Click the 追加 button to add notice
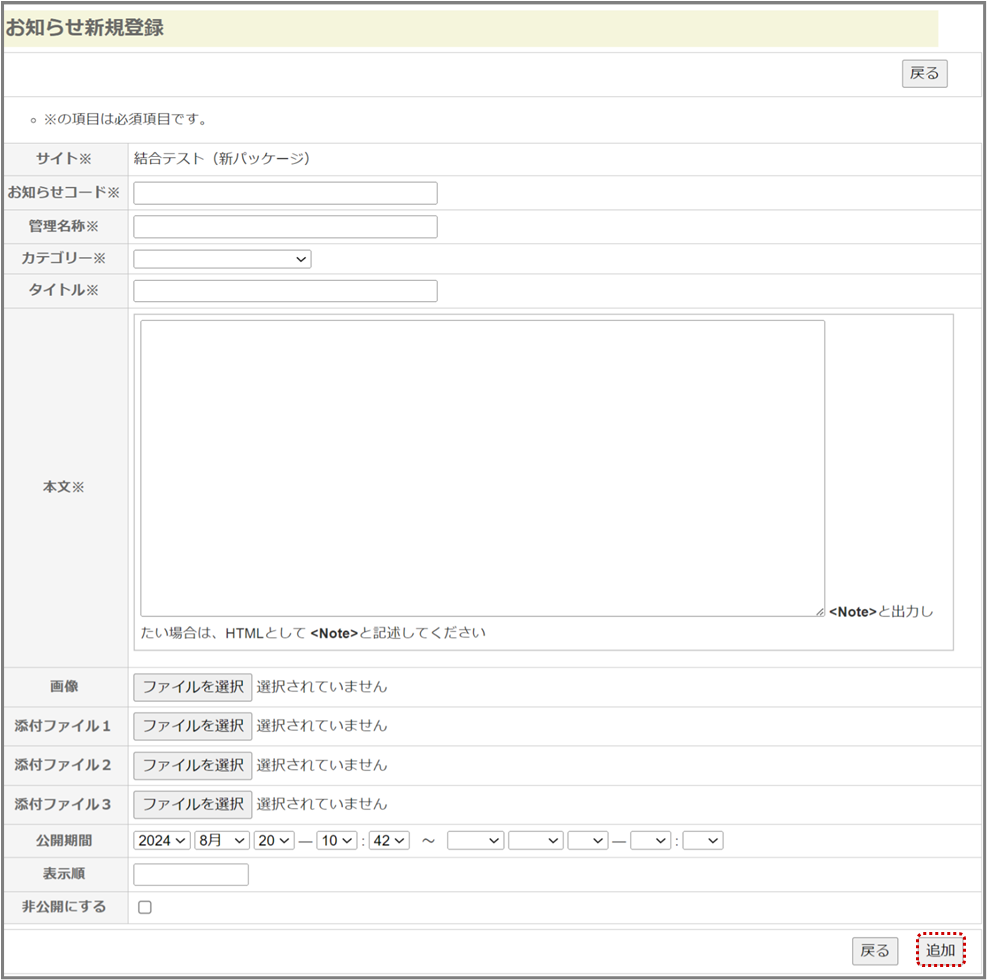This screenshot has height=980, width=987. tap(940, 950)
